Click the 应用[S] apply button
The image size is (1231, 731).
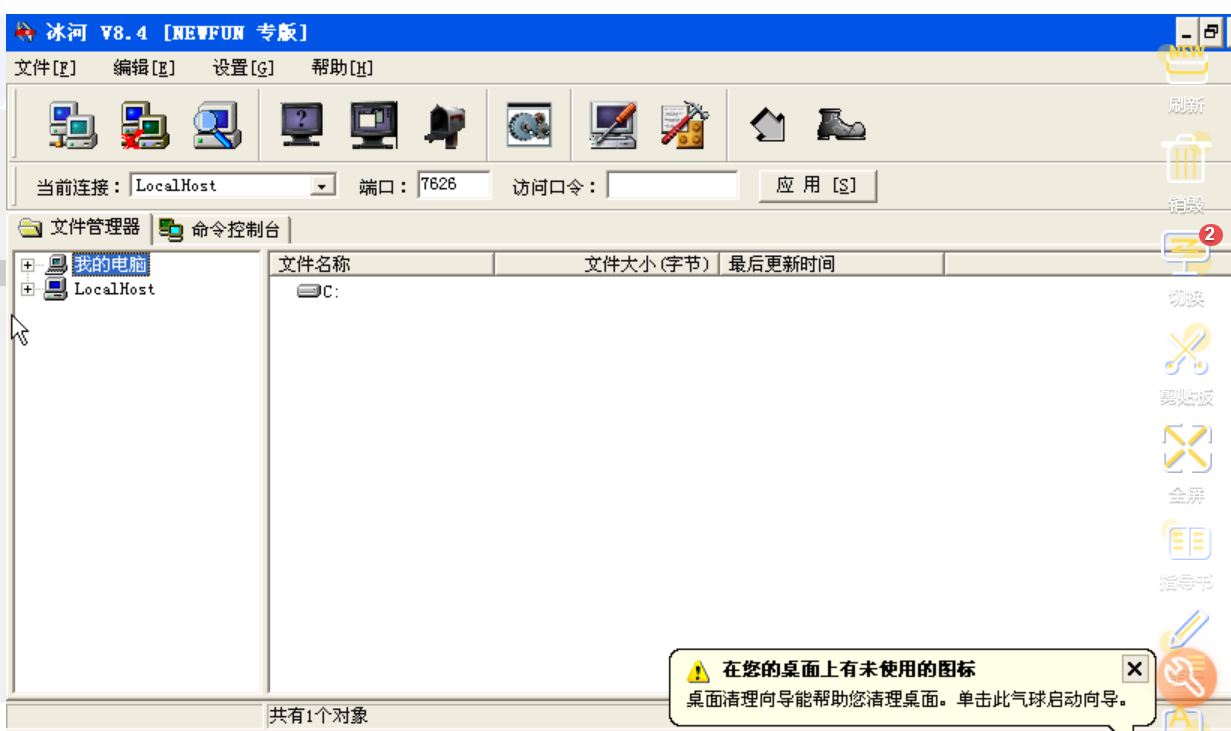pyautogui.click(x=817, y=186)
